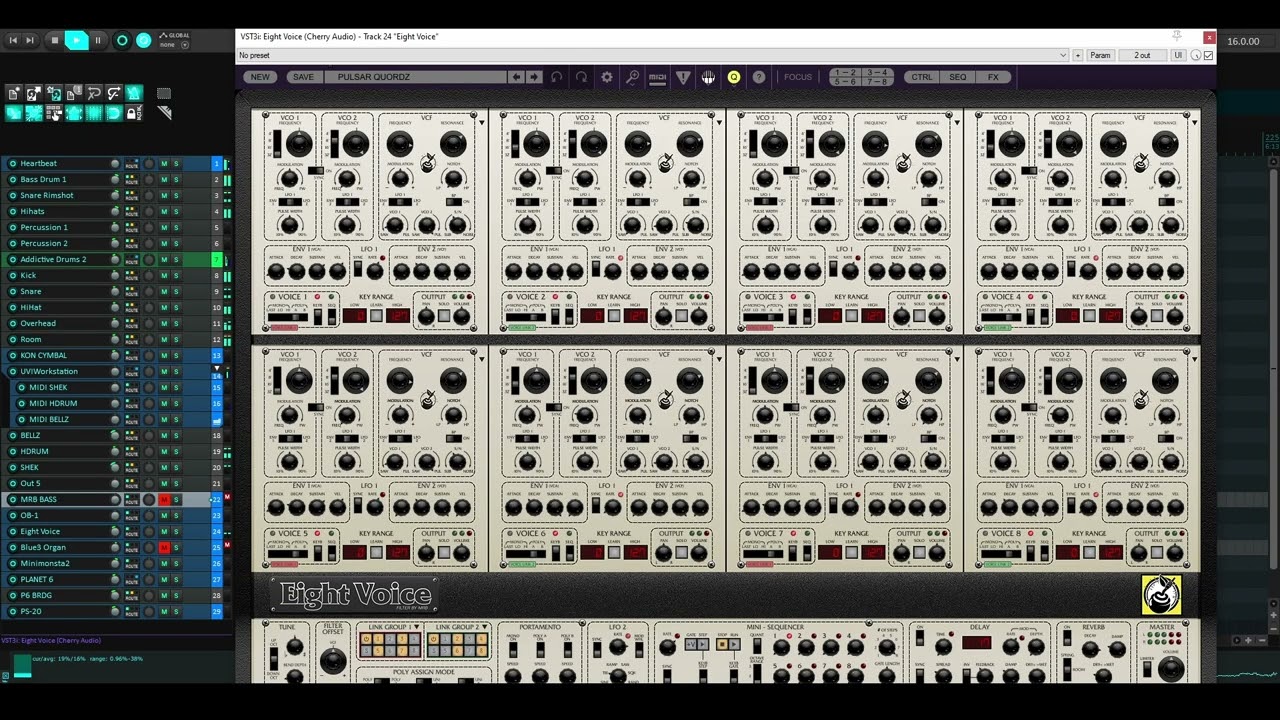The width and height of the screenshot is (1280, 720).
Task: Open the zoom magnifier icon
Action: click(x=632, y=77)
